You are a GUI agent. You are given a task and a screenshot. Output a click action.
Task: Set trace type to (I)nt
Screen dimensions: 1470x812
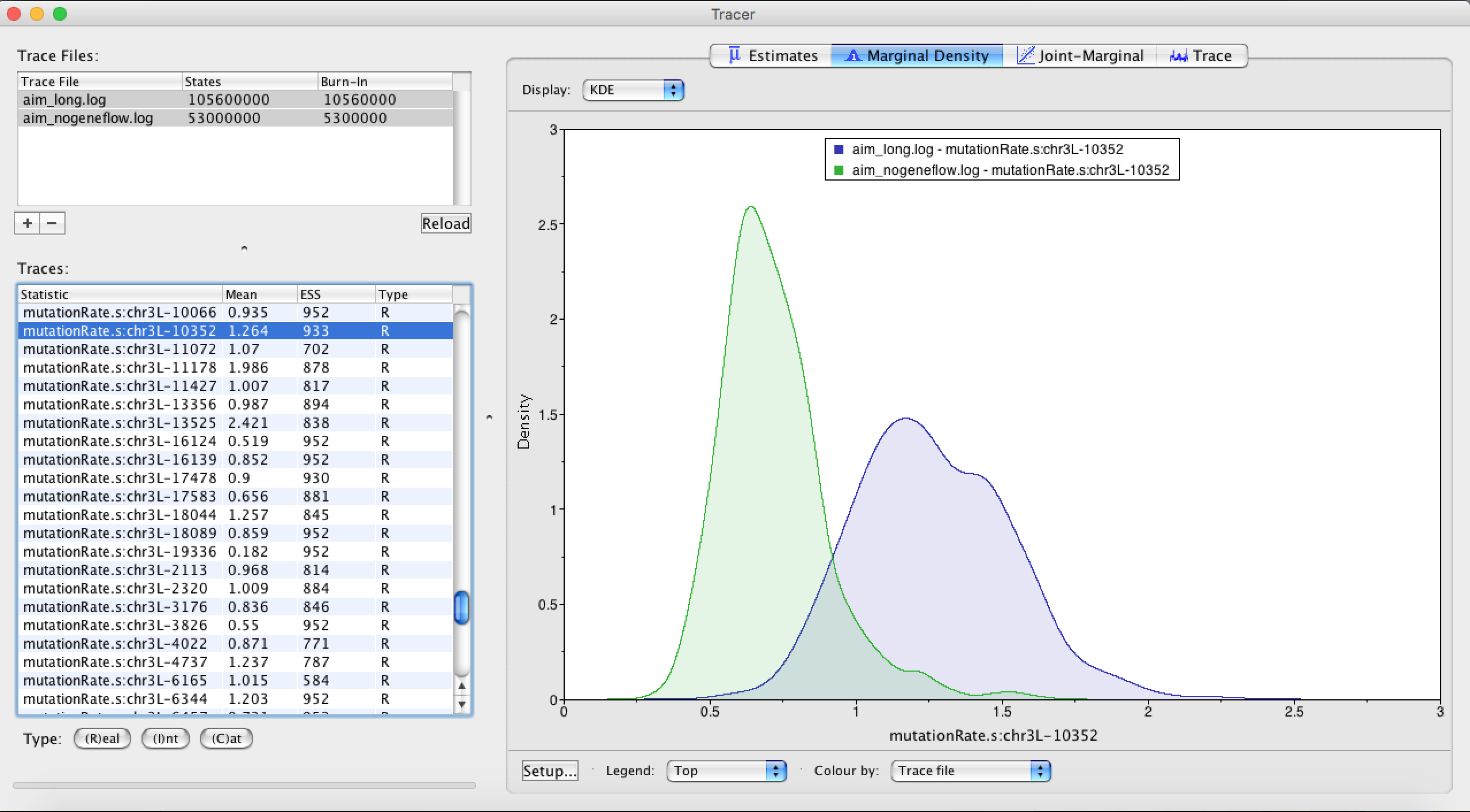(165, 738)
